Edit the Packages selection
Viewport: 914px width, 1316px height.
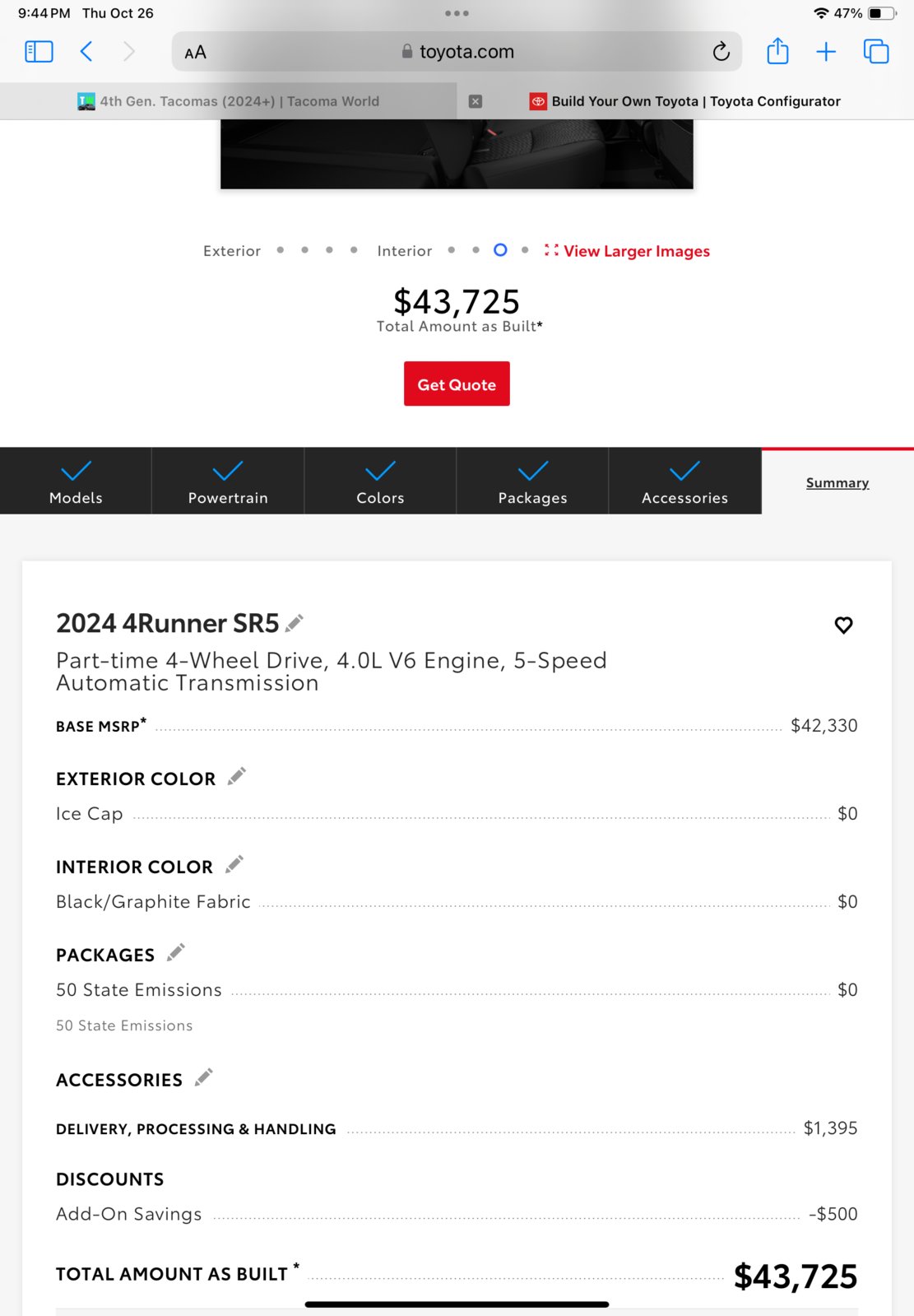[176, 952]
